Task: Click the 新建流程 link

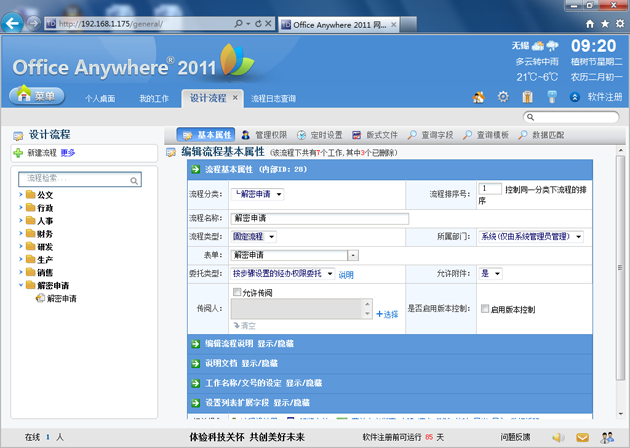Action: [35, 153]
